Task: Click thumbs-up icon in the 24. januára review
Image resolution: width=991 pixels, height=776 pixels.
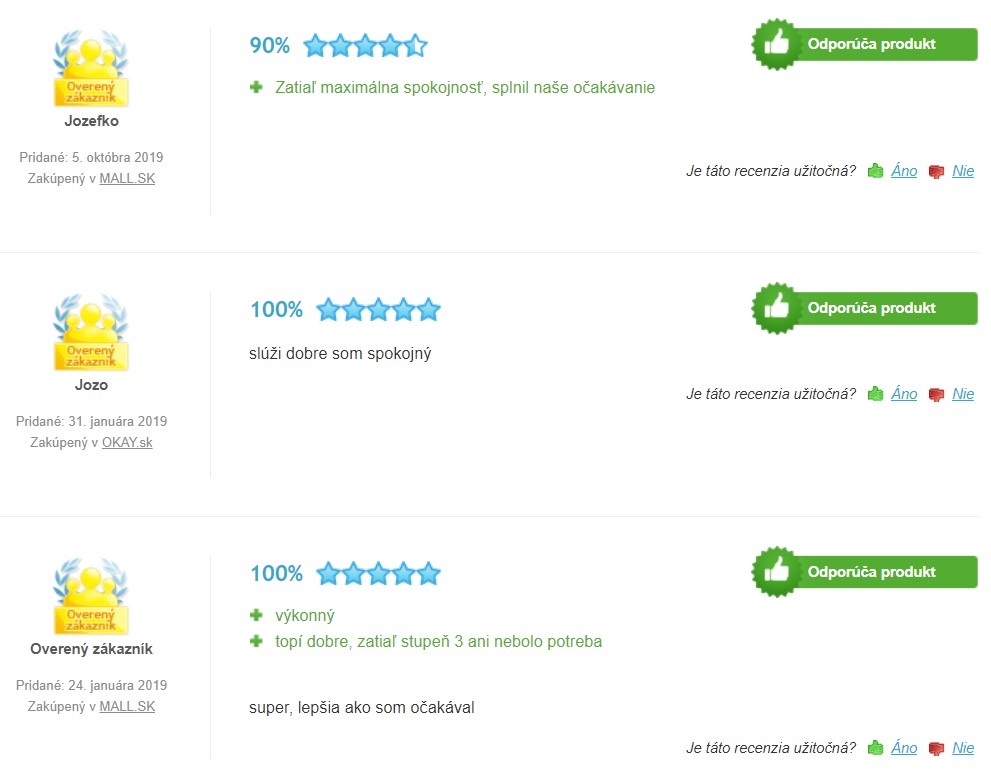Action: pyautogui.click(x=875, y=748)
